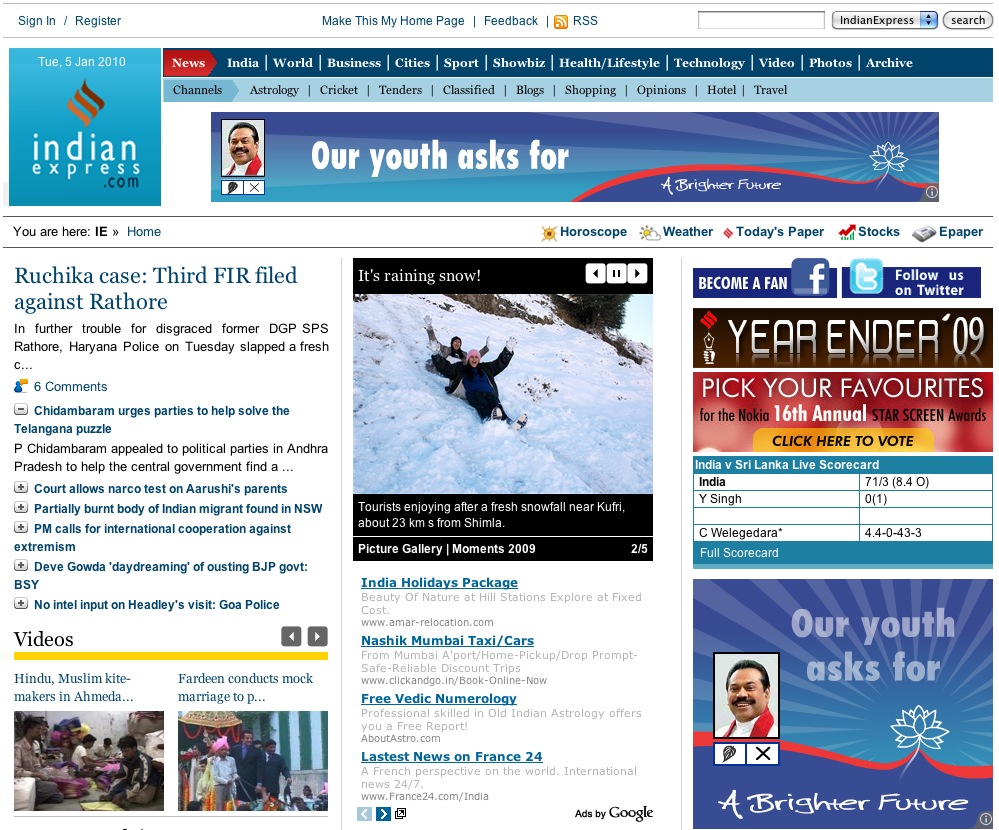The image size is (999, 830).
Task: Click the Click Here to Vote button
Action: pyautogui.click(x=843, y=441)
